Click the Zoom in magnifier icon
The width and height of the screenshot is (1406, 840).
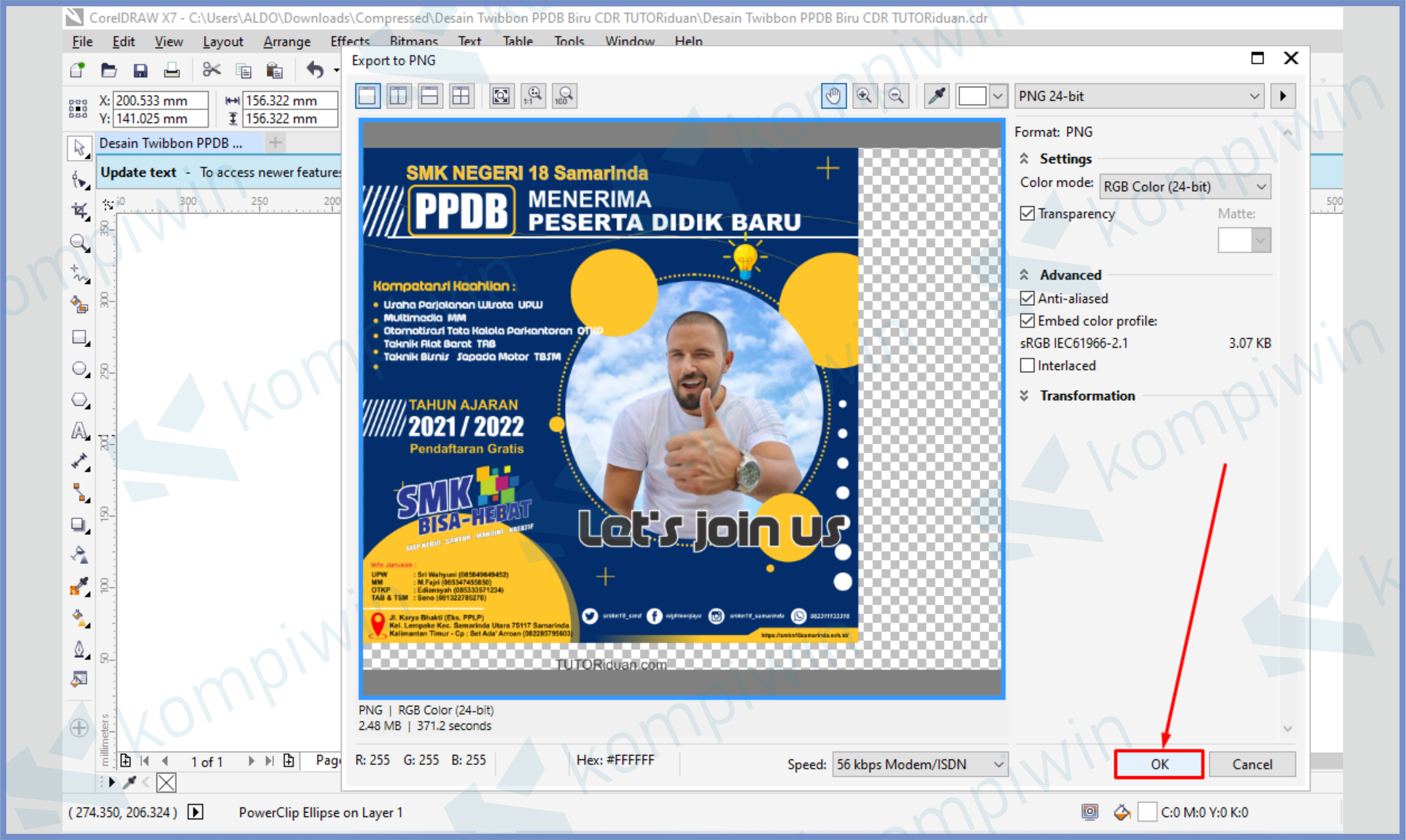pos(864,96)
